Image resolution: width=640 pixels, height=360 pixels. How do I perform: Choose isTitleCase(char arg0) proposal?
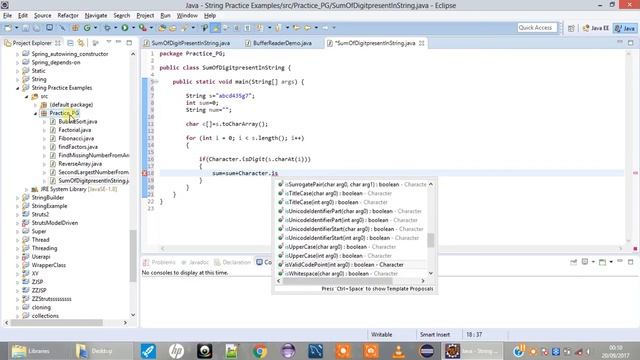point(335,193)
